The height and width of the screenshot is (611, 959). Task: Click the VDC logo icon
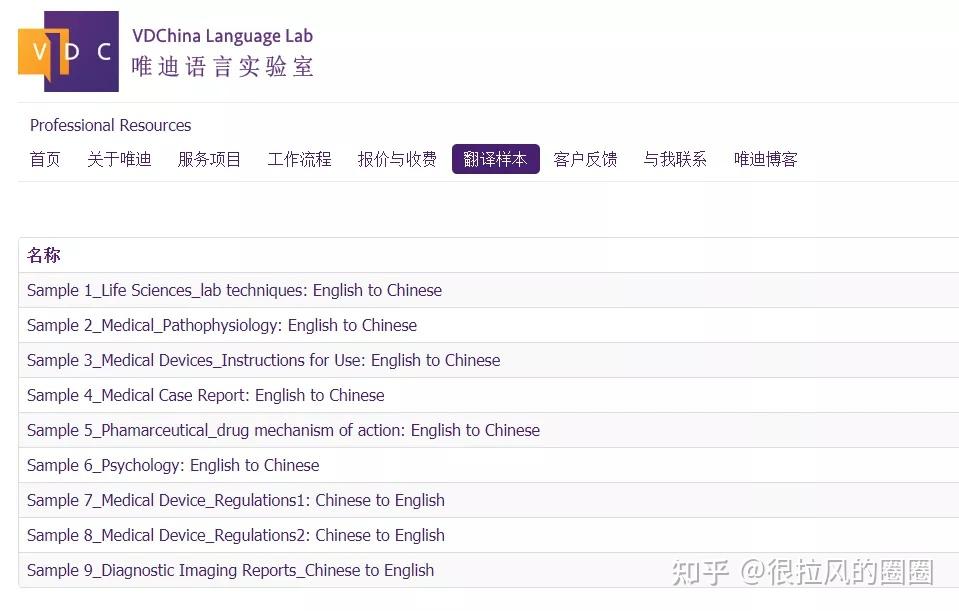pos(68,51)
